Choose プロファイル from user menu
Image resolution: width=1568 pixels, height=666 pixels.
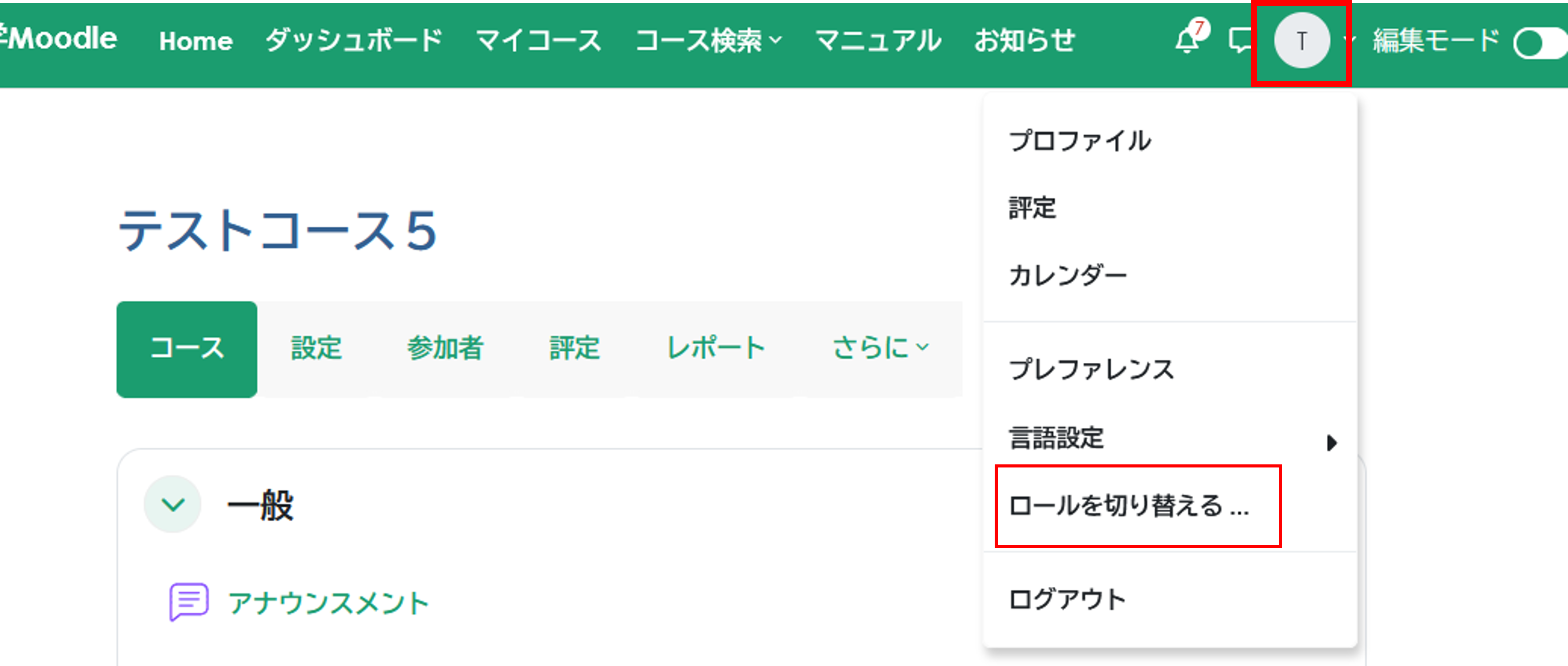[1080, 140]
